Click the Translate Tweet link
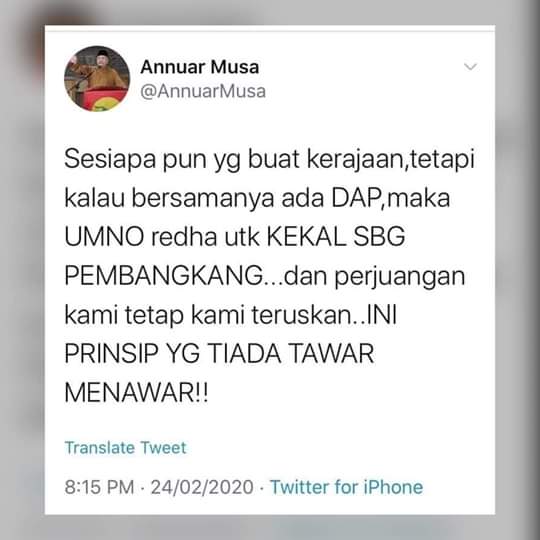Viewport: 540px width, 540px height. [x=125, y=447]
